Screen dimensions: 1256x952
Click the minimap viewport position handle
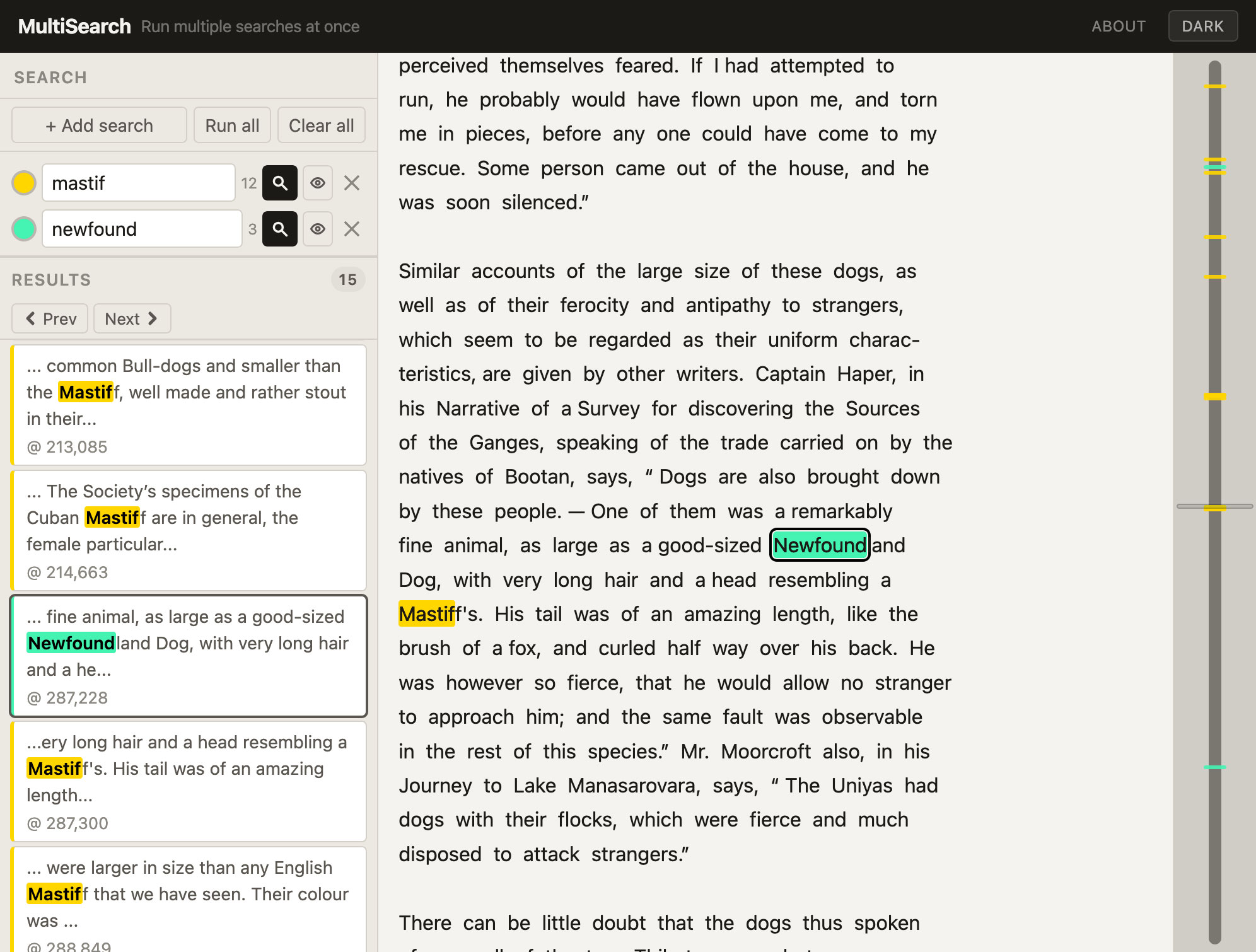tap(1214, 507)
